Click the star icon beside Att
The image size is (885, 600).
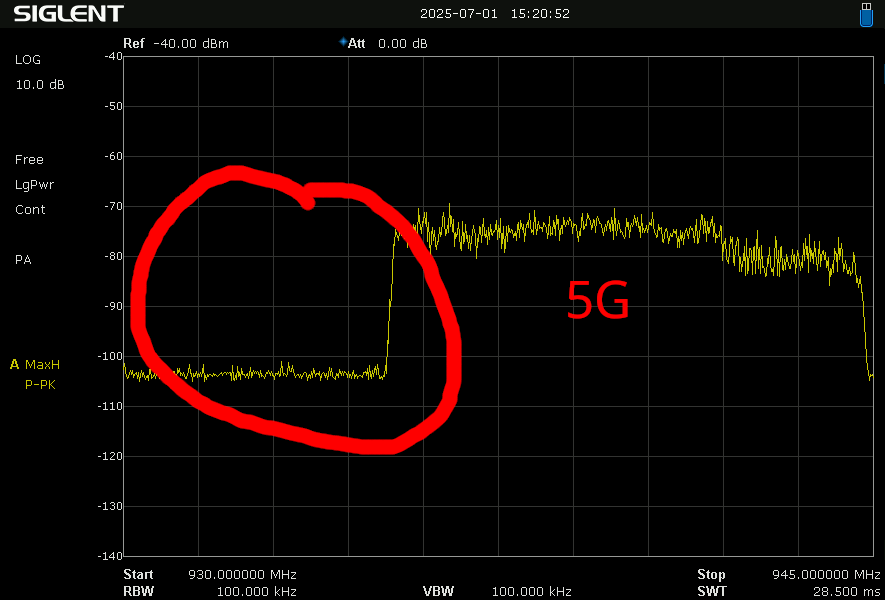pyautogui.click(x=343, y=43)
